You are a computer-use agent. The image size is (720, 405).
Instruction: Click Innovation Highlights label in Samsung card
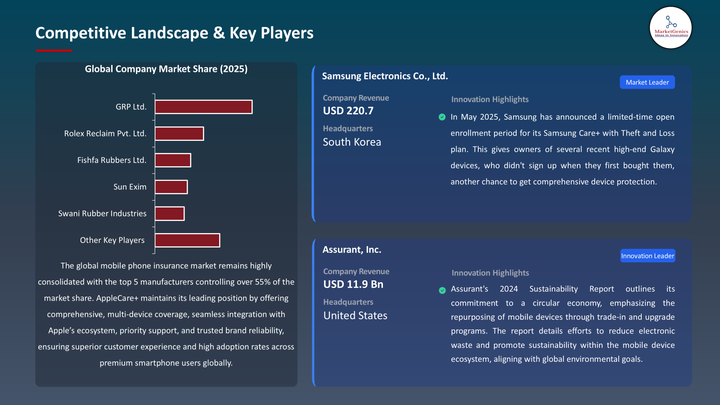[x=490, y=99]
